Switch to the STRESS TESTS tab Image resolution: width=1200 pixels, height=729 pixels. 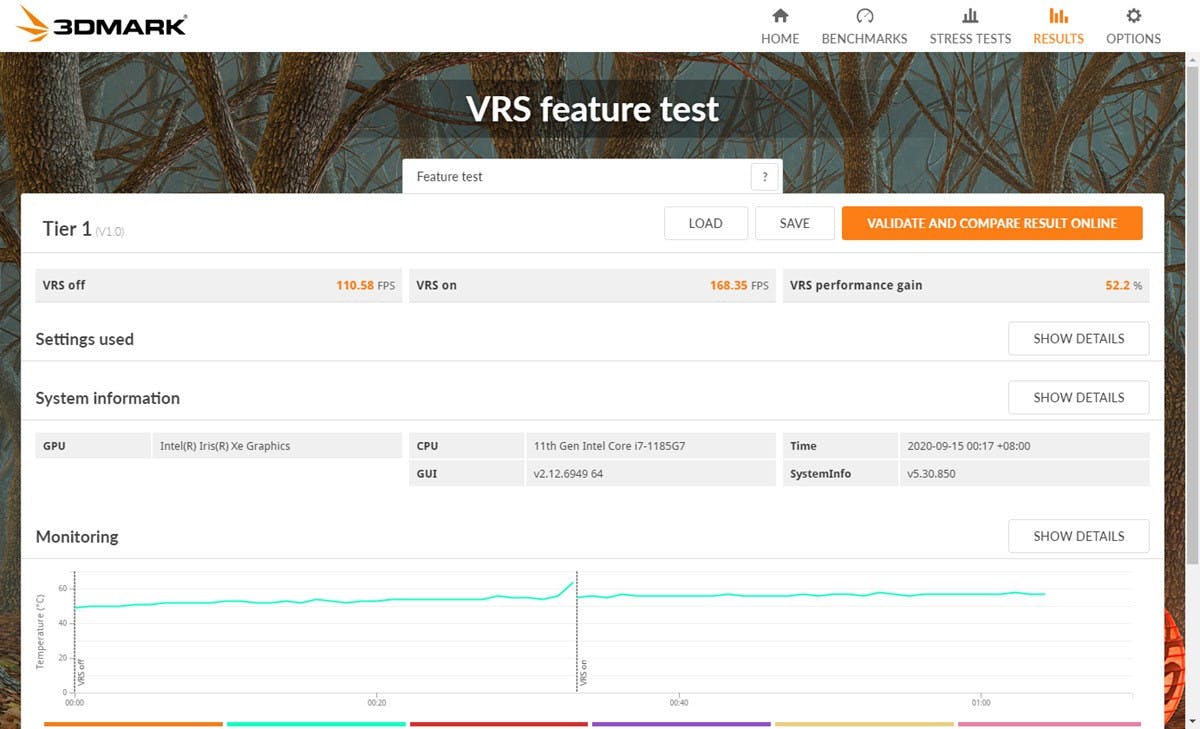pyautogui.click(x=970, y=27)
